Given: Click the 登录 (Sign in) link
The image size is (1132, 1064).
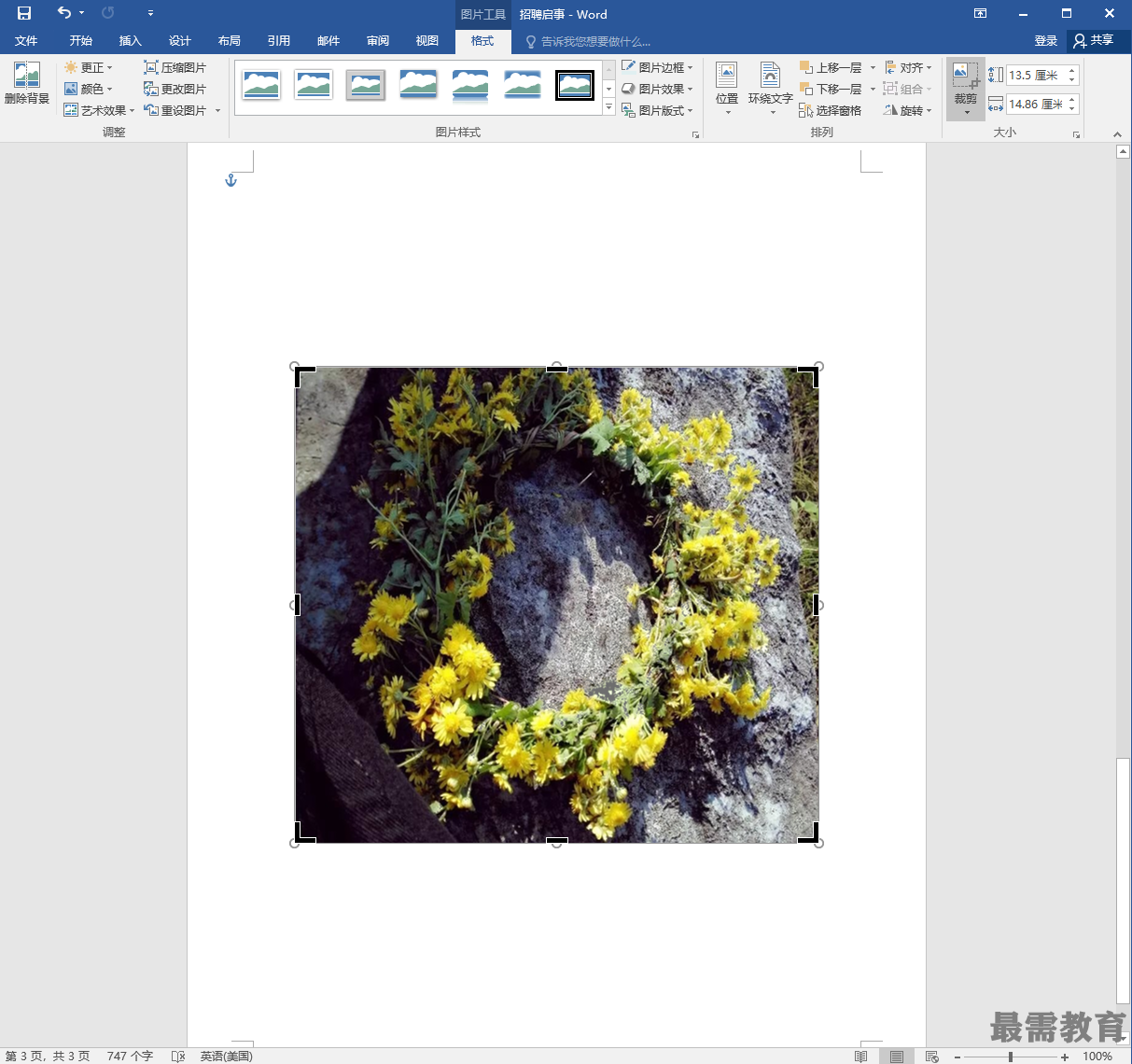Looking at the screenshot, I should [x=1045, y=40].
